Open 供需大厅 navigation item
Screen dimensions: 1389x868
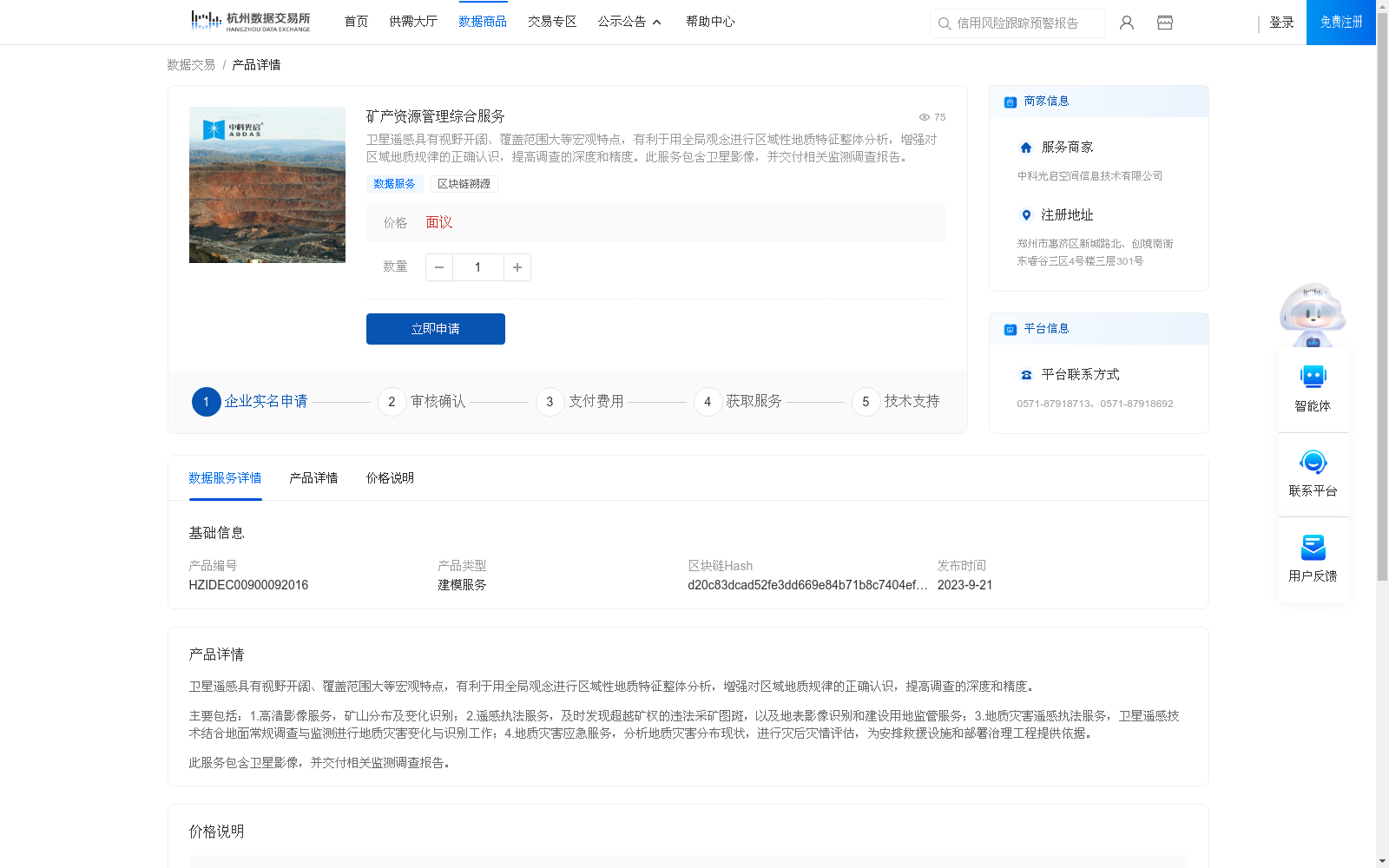coord(413,22)
